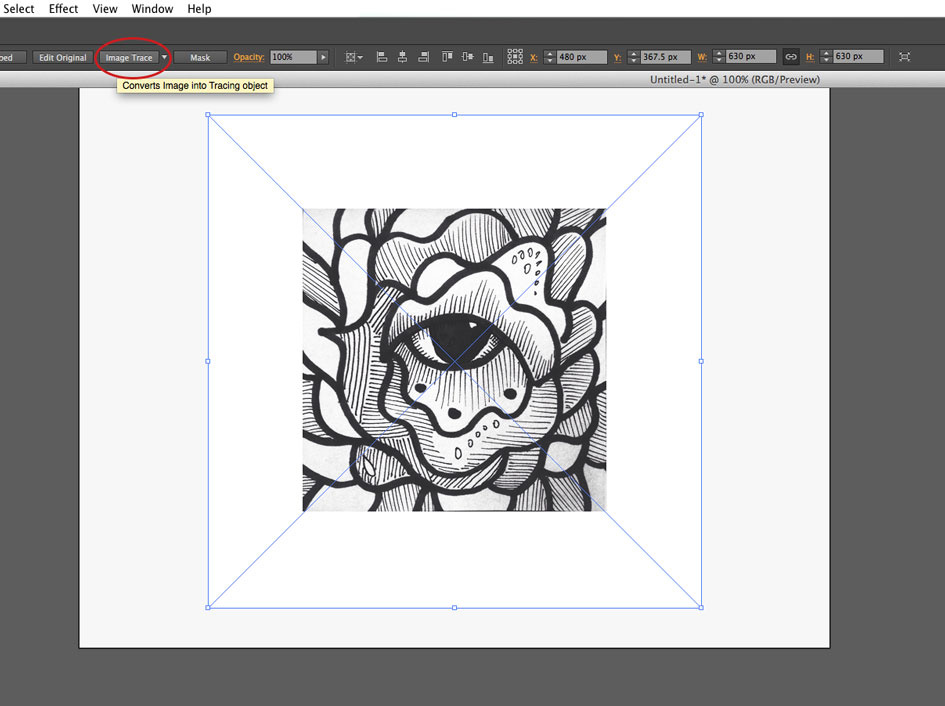Select the Horizontal Align Center icon
945x706 pixels.
401,57
